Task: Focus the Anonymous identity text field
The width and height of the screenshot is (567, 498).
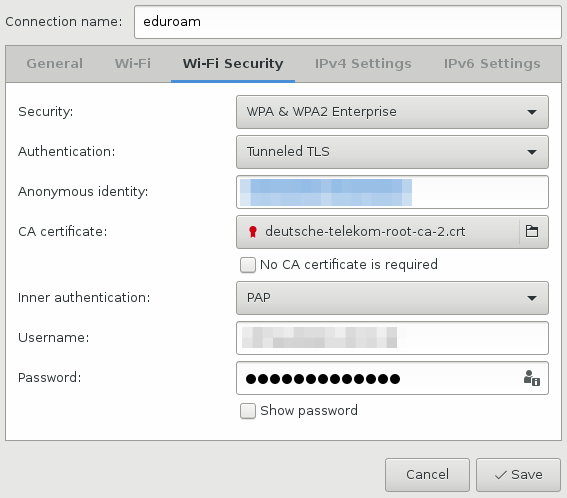Action: tap(392, 192)
